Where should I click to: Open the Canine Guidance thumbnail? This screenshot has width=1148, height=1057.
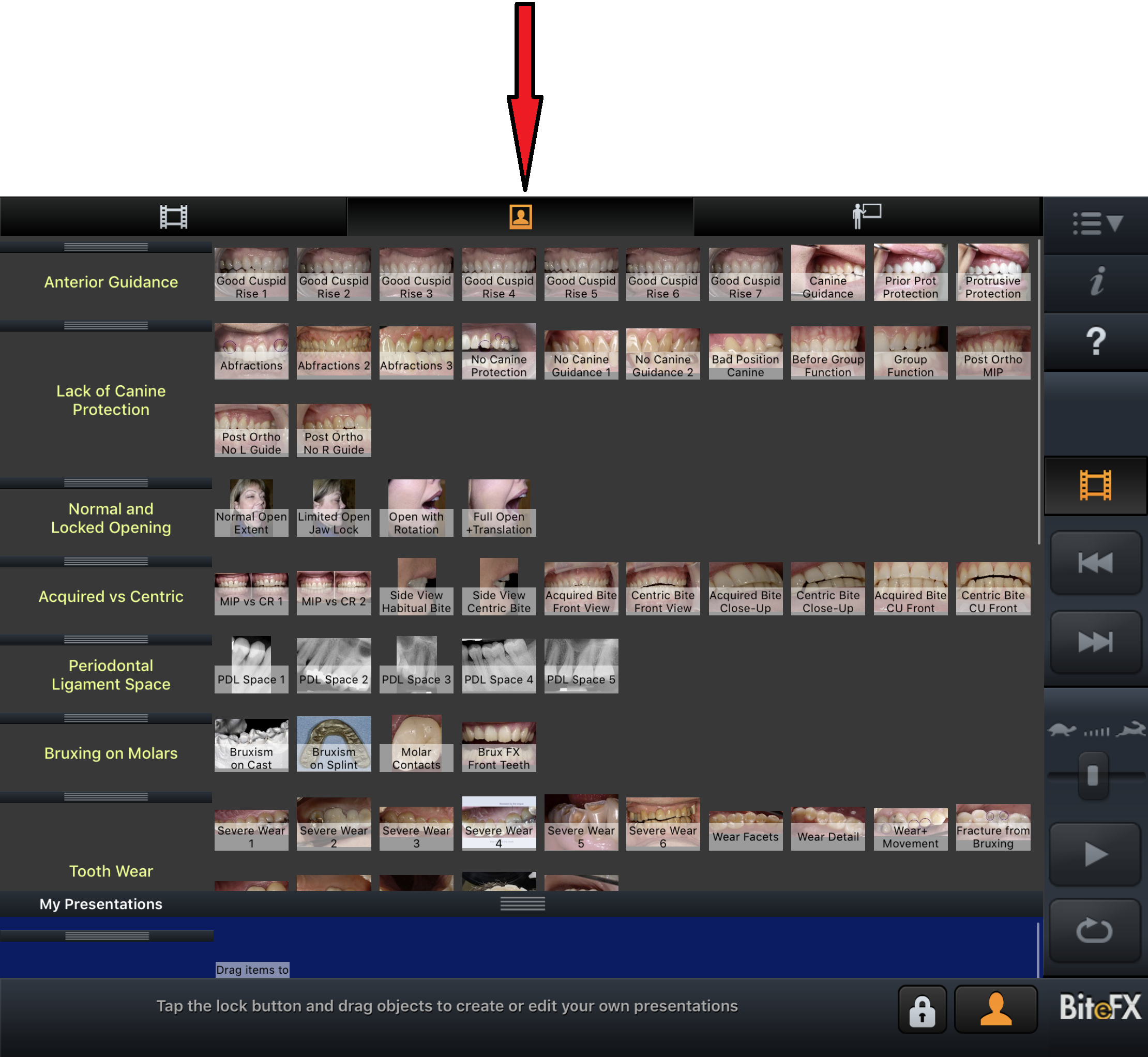[x=828, y=274]
